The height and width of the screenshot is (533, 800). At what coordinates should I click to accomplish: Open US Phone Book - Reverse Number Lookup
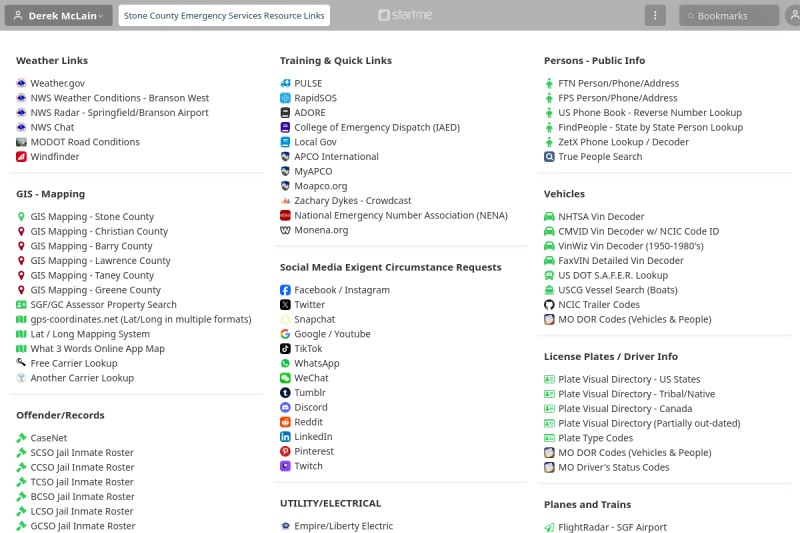pos(650,113)
